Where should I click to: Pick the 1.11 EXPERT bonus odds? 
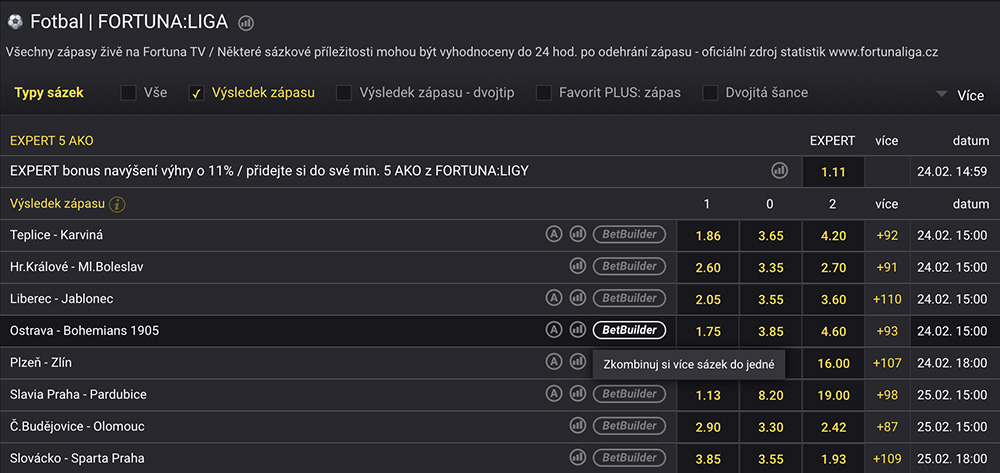click(833, 172)
